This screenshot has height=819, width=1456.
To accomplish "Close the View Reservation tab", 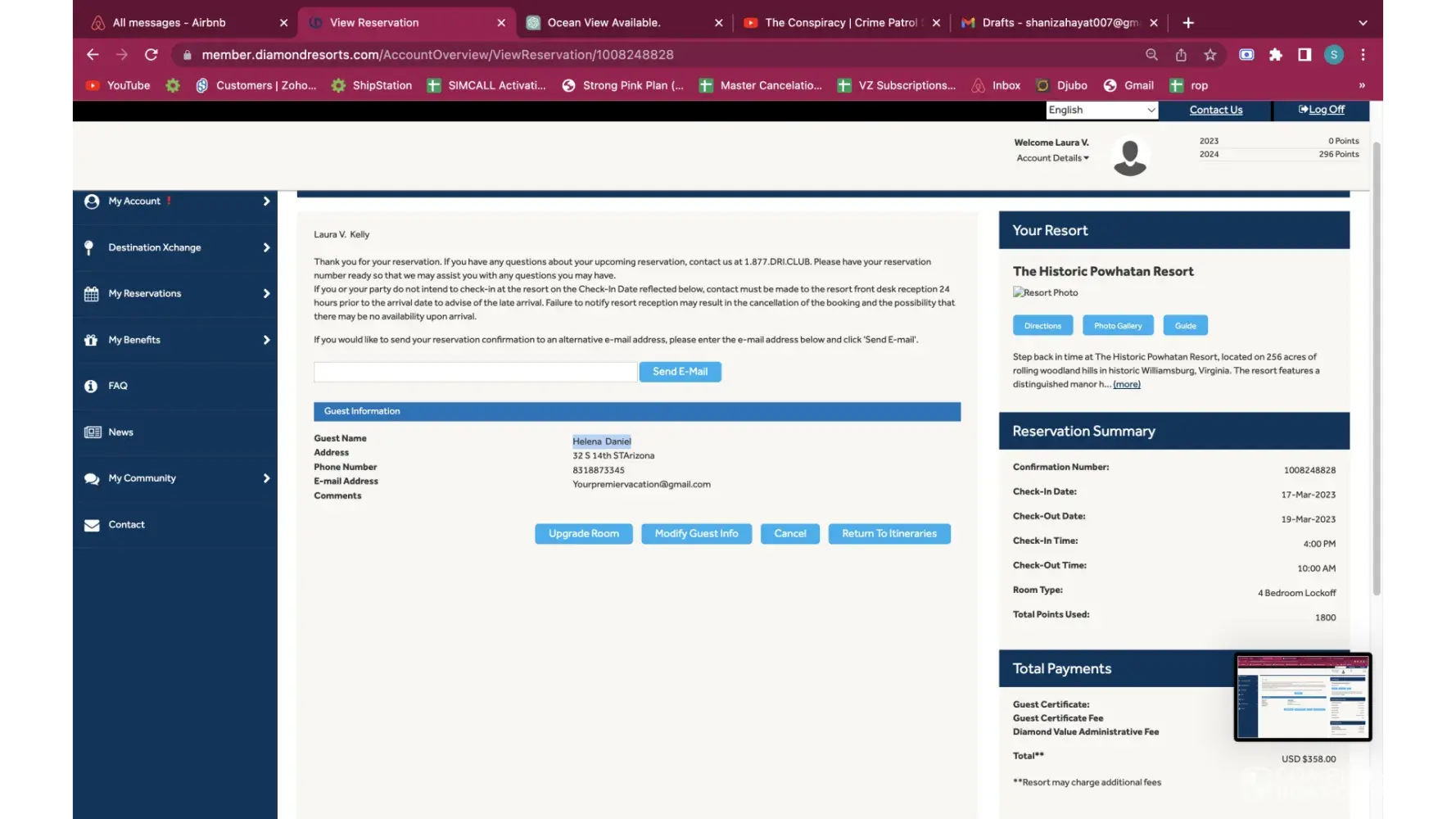I will (x=501, y=23).
